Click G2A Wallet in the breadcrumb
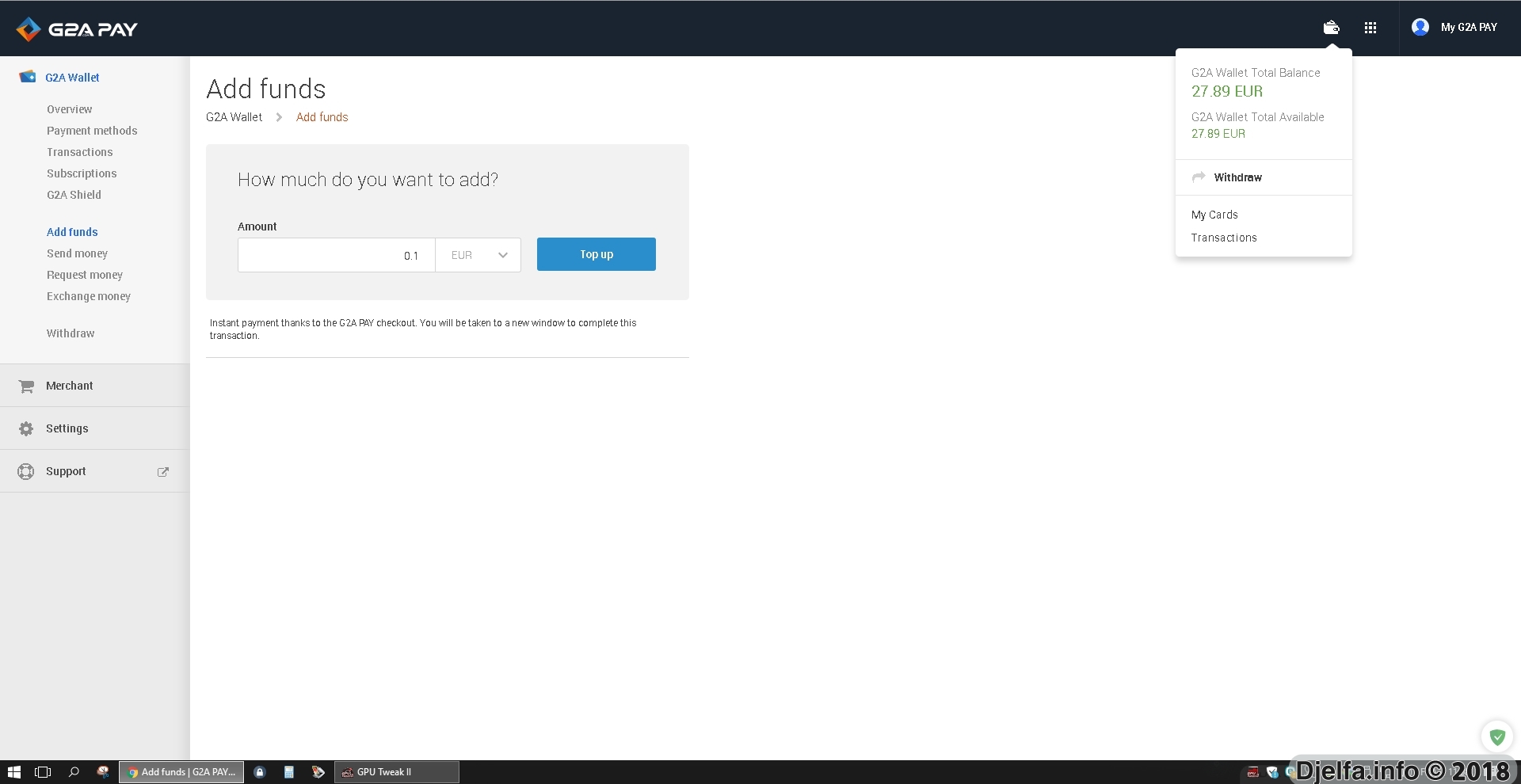 click(x=234, y=117)
